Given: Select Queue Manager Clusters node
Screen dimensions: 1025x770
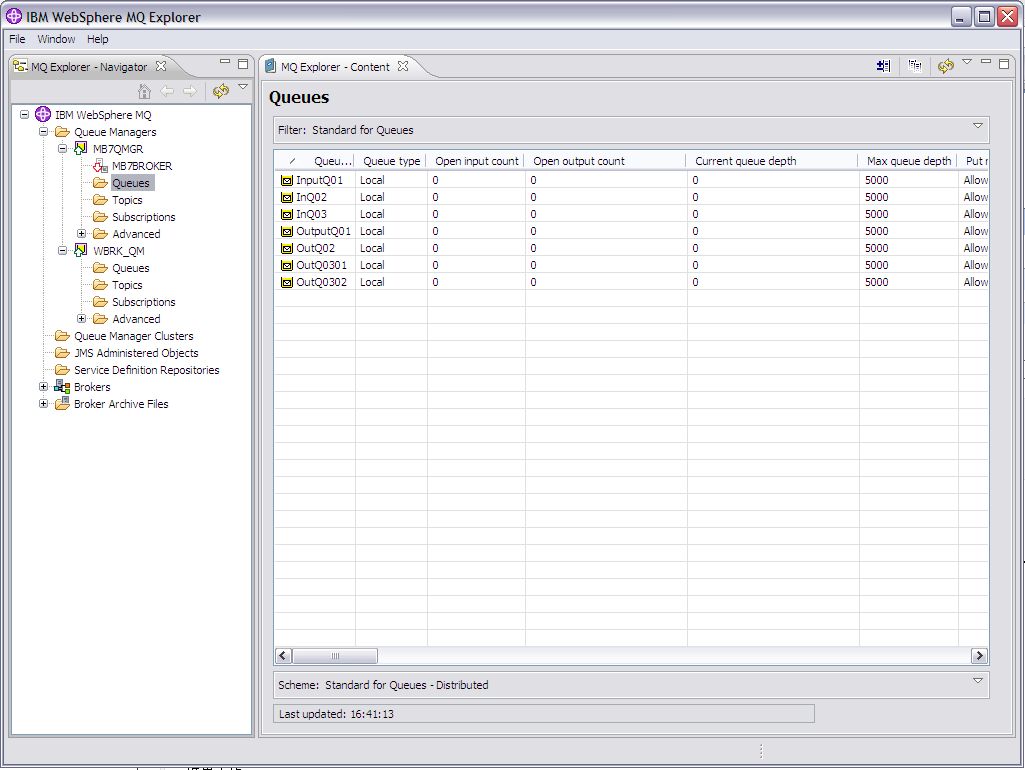Looking at the screenshot, I should 134,336.
